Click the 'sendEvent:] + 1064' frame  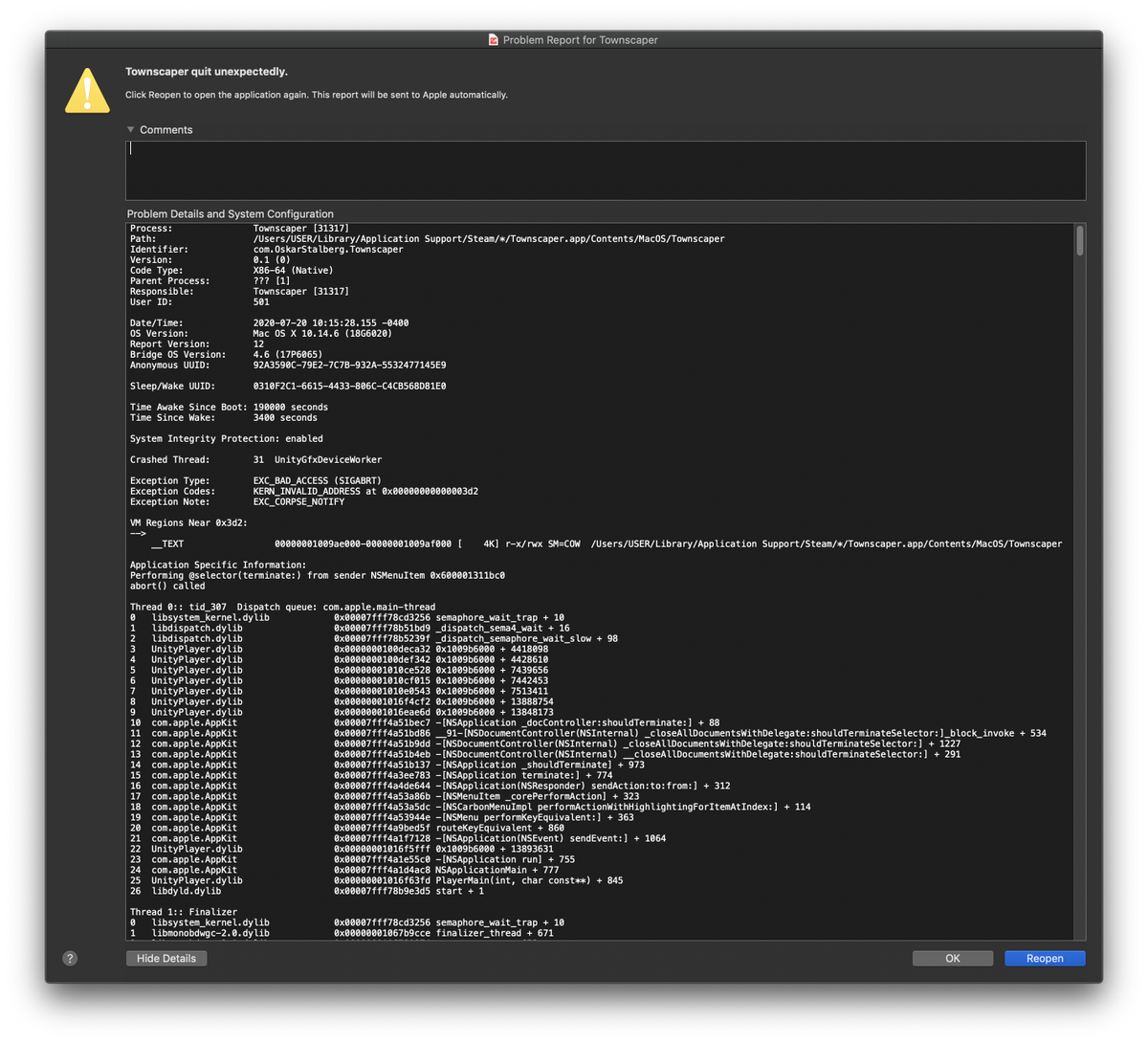pyautogui.click(x=398, y=839)
